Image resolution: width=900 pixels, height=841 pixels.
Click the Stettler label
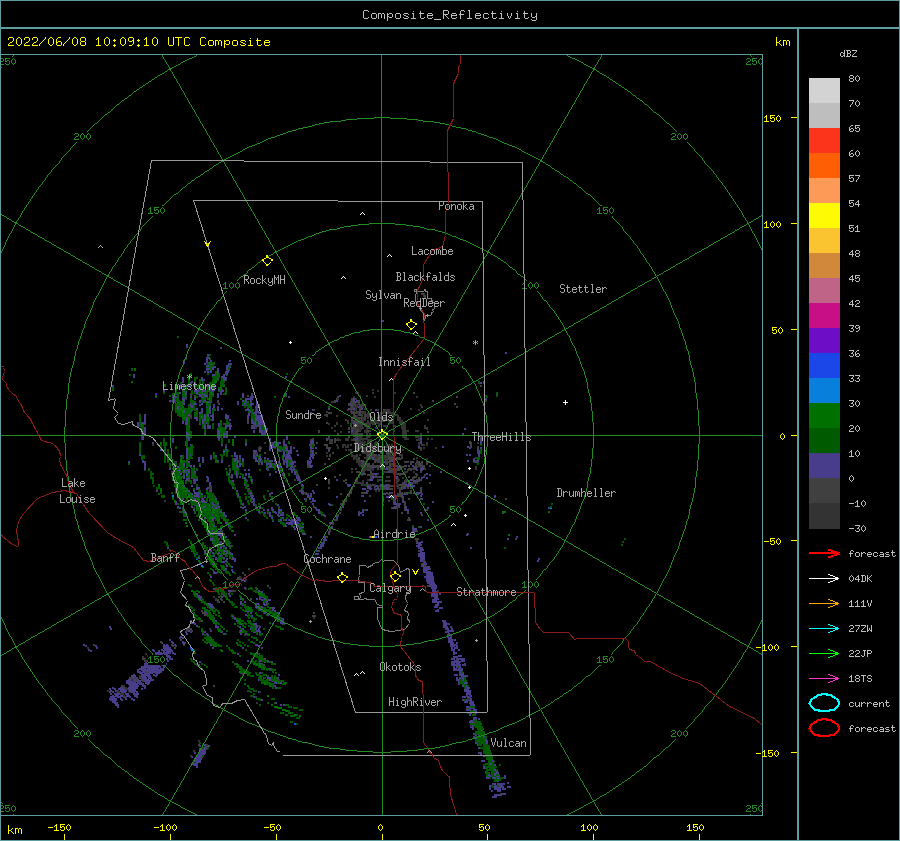[583, 289]
